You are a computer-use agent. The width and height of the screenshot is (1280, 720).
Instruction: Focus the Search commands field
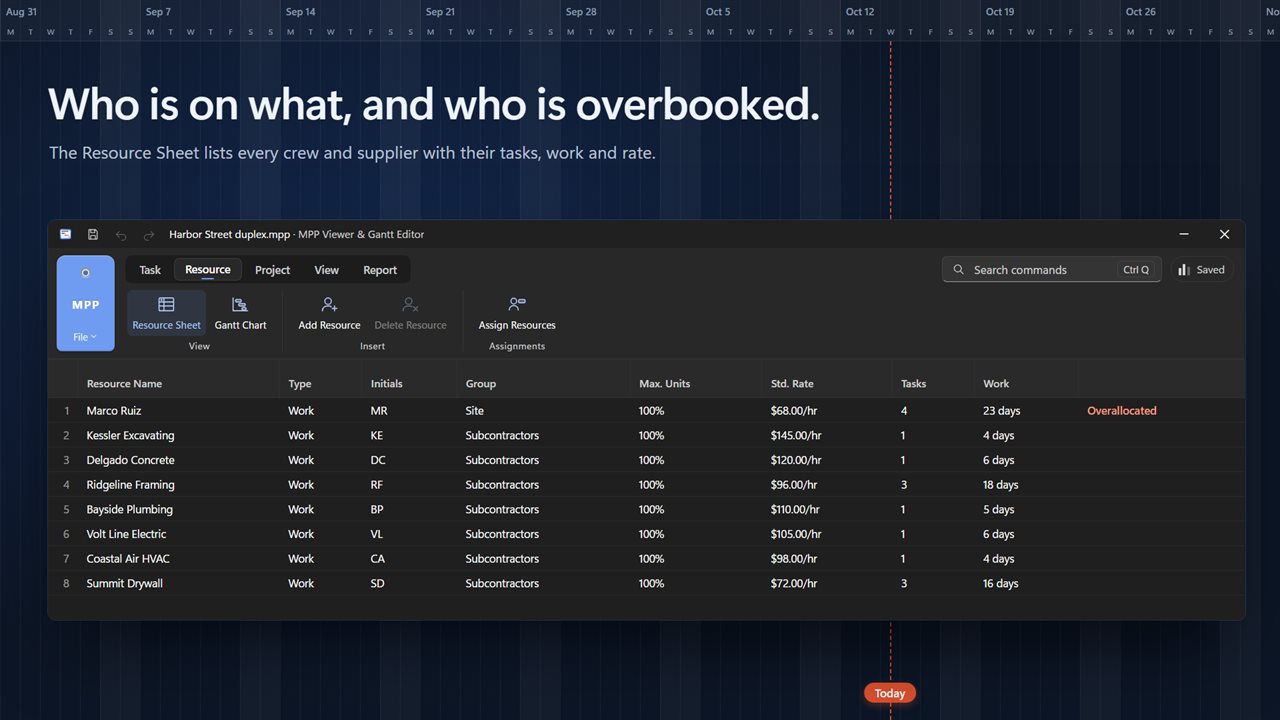(x=1051, y=269)
